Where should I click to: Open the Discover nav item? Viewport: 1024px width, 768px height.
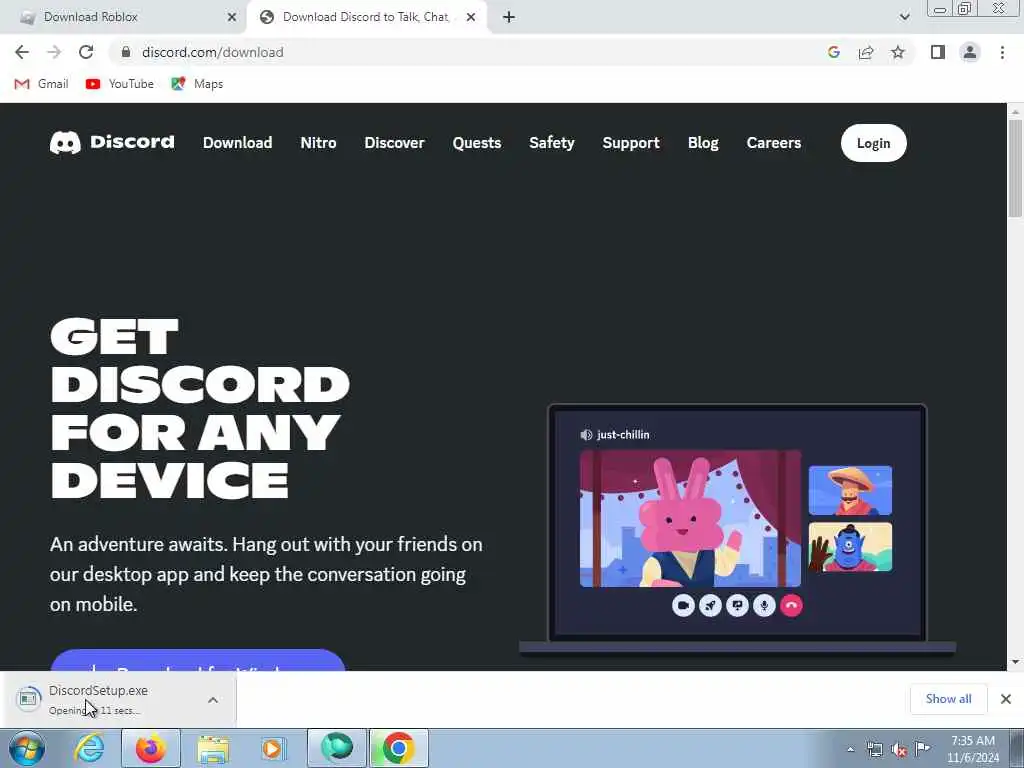[394, 142]
